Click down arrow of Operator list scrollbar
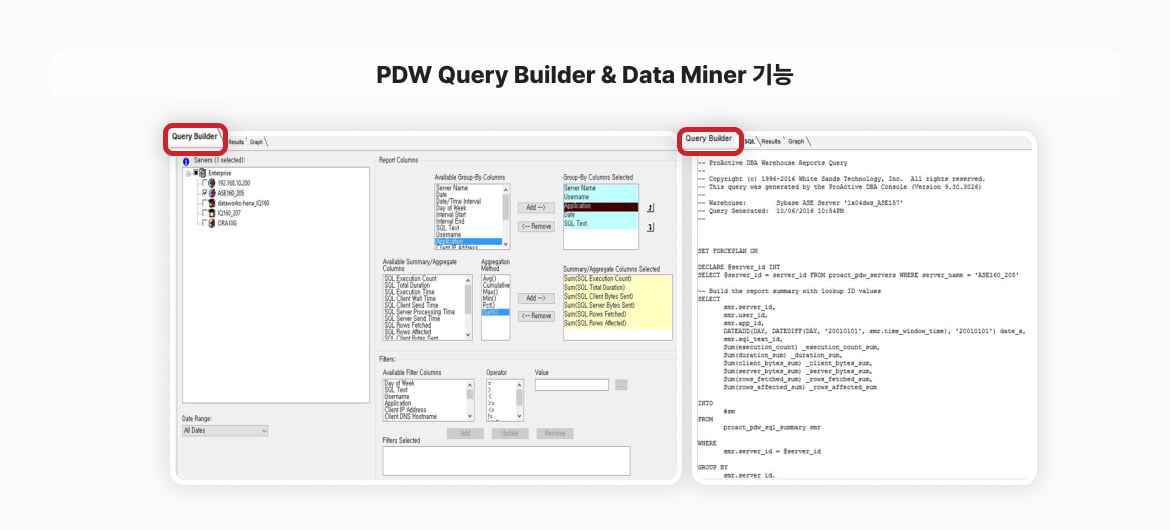The height and width of the screenshot is (530, 1170). click(x=519, y=416)
